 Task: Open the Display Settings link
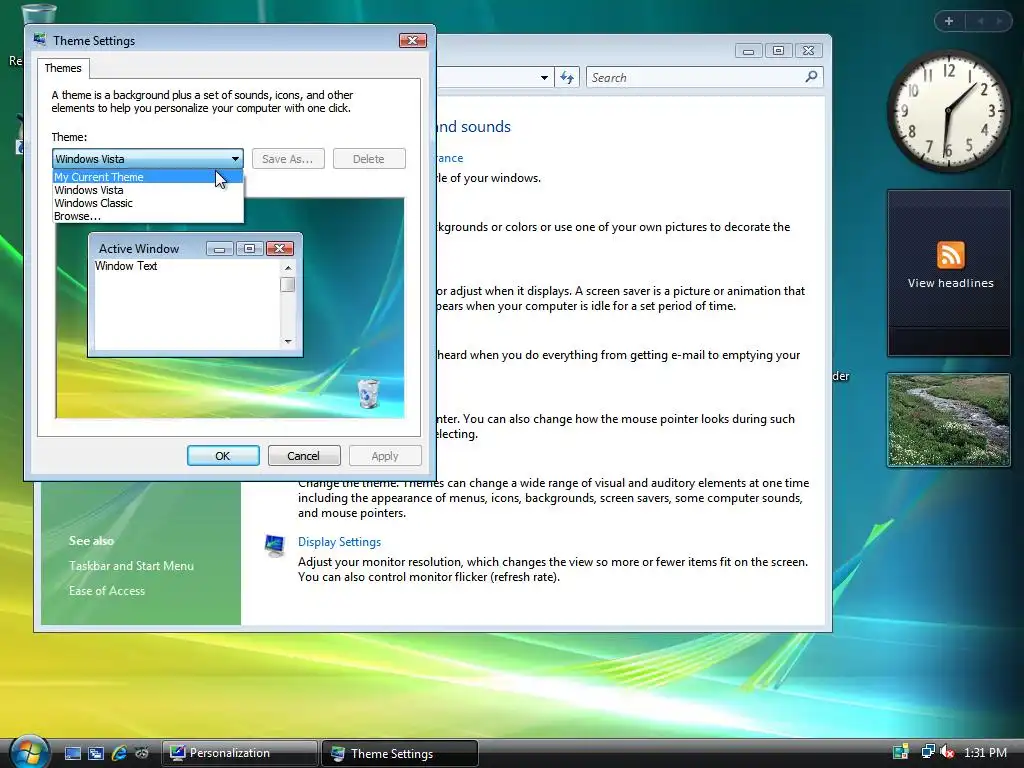(340, 542)
